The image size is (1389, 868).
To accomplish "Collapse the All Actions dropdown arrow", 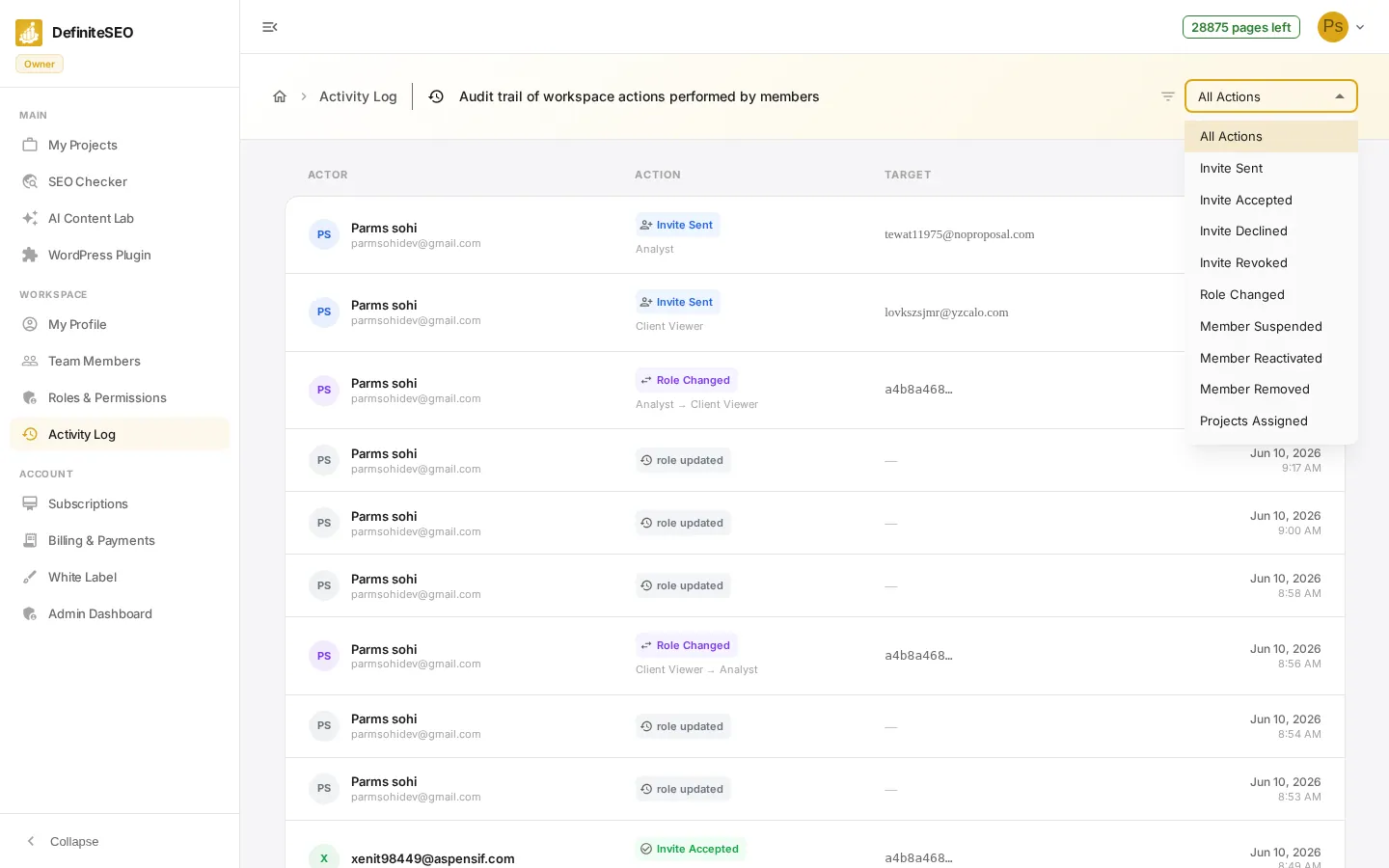I will coord(1340,96).
